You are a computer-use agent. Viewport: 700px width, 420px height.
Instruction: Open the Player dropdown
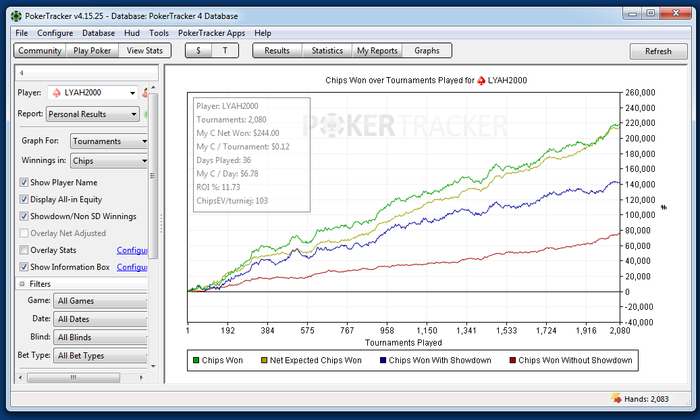(x=92, y=93)
